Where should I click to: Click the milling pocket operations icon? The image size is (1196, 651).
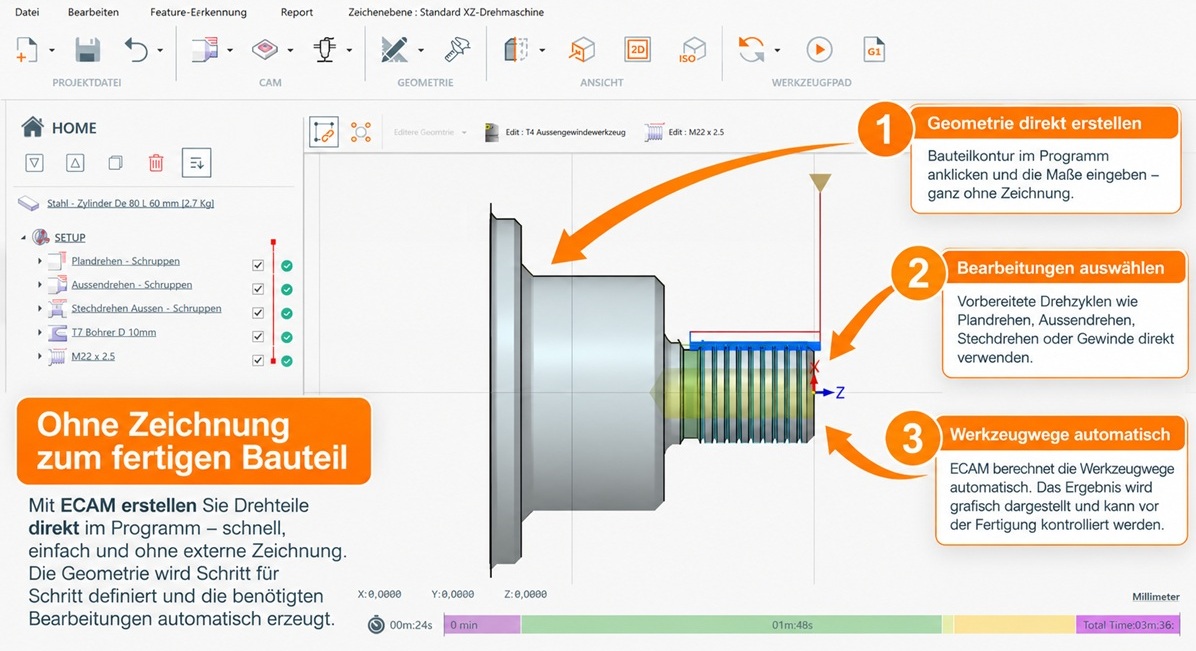tap(265, 50)
